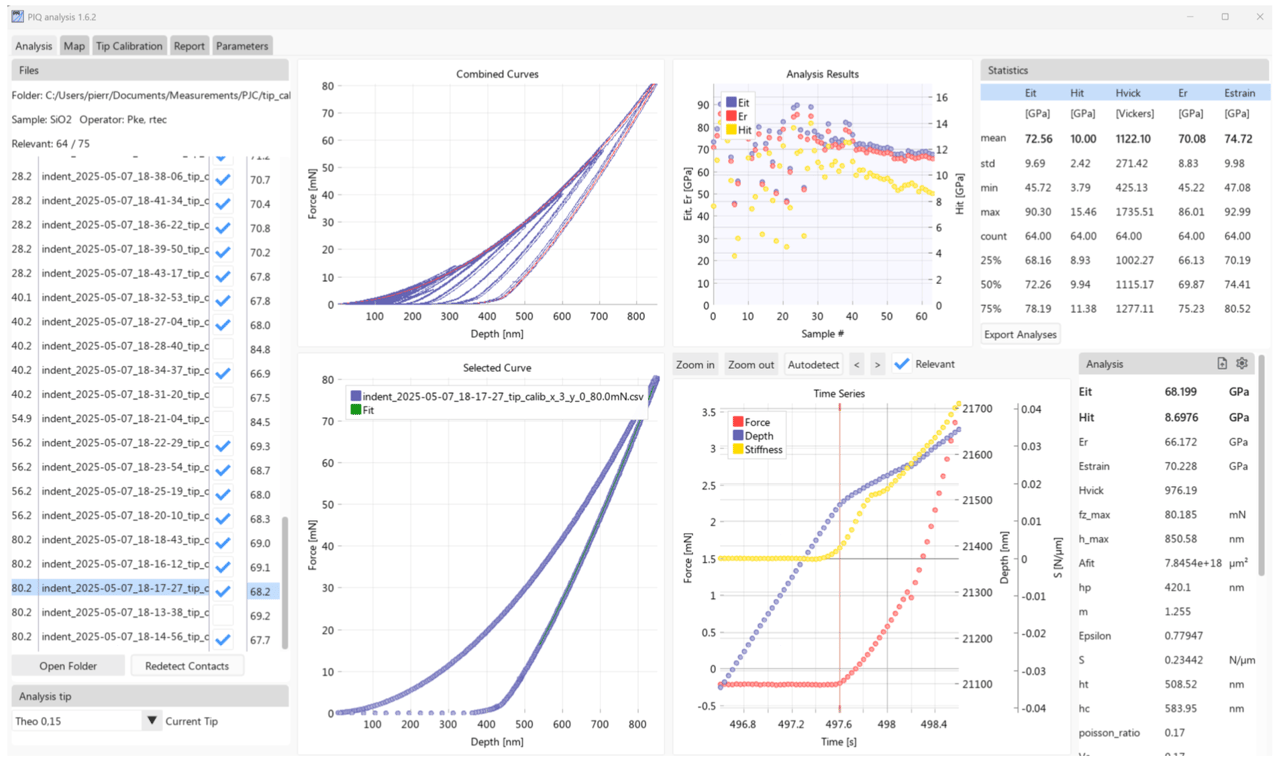Switch to the Analysis tab
This screenshot has height=768, width=1283.
[34, 46]
